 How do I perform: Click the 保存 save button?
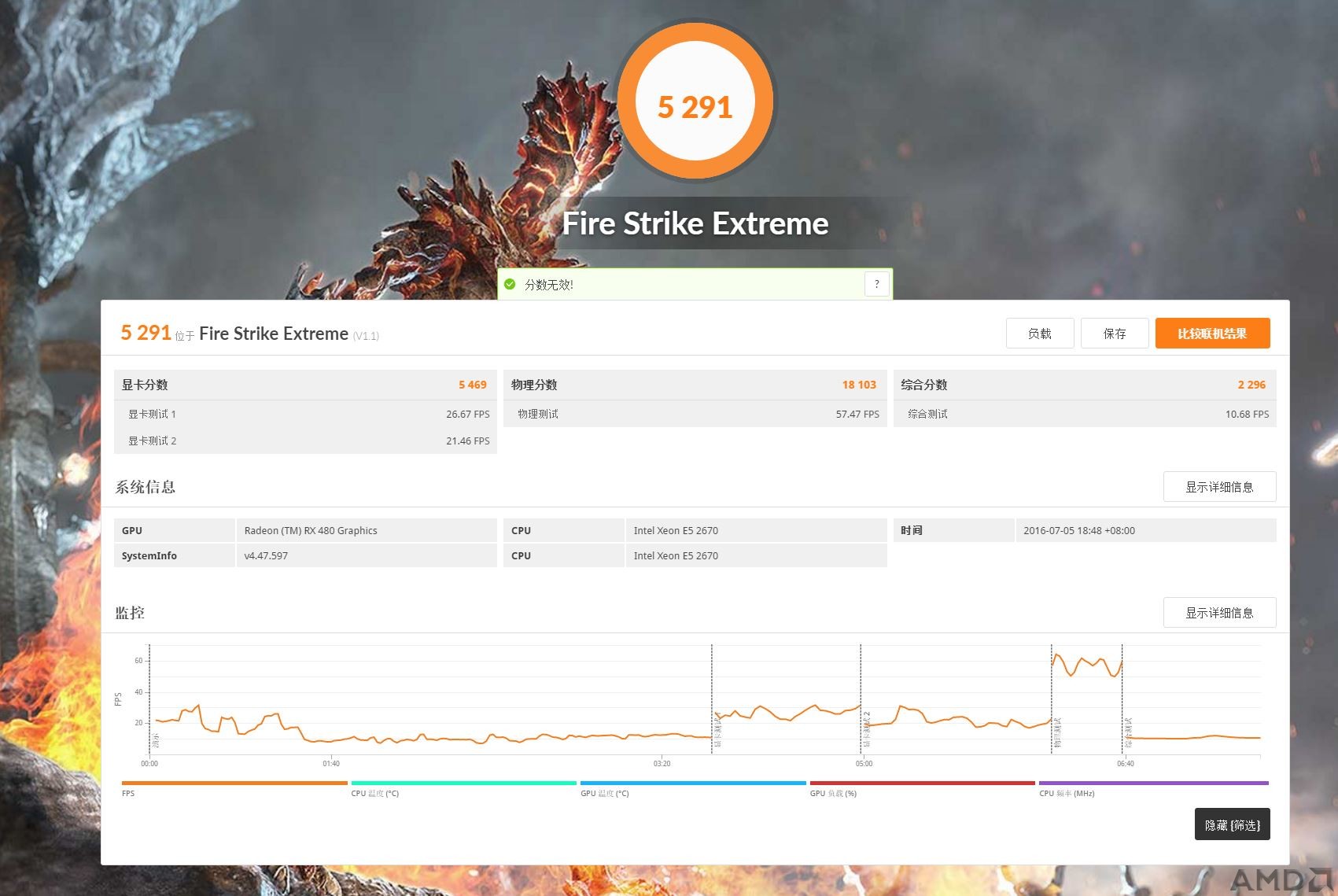tap(1115, 334)
